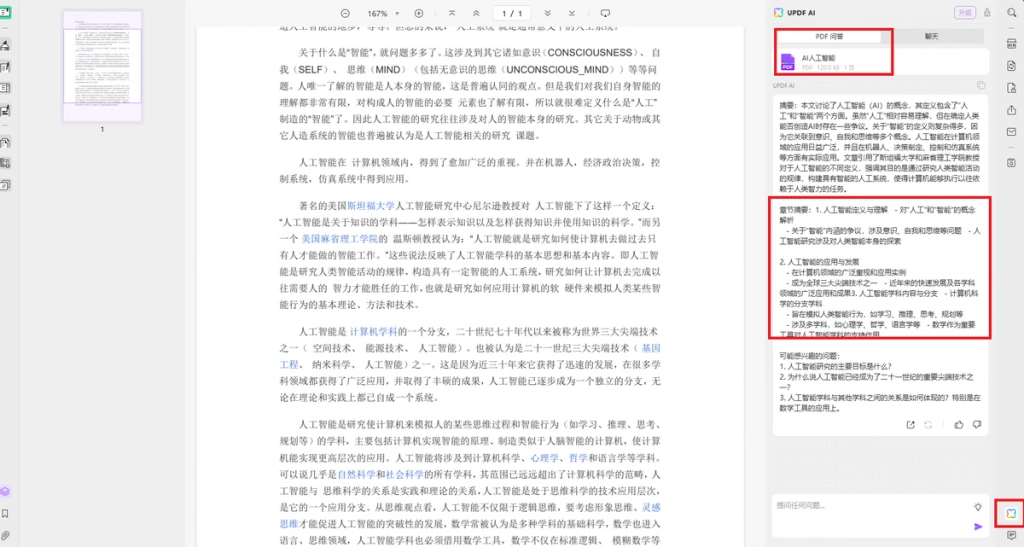
Task: Zoom out with the minus button
Action: tap(345, 13)
